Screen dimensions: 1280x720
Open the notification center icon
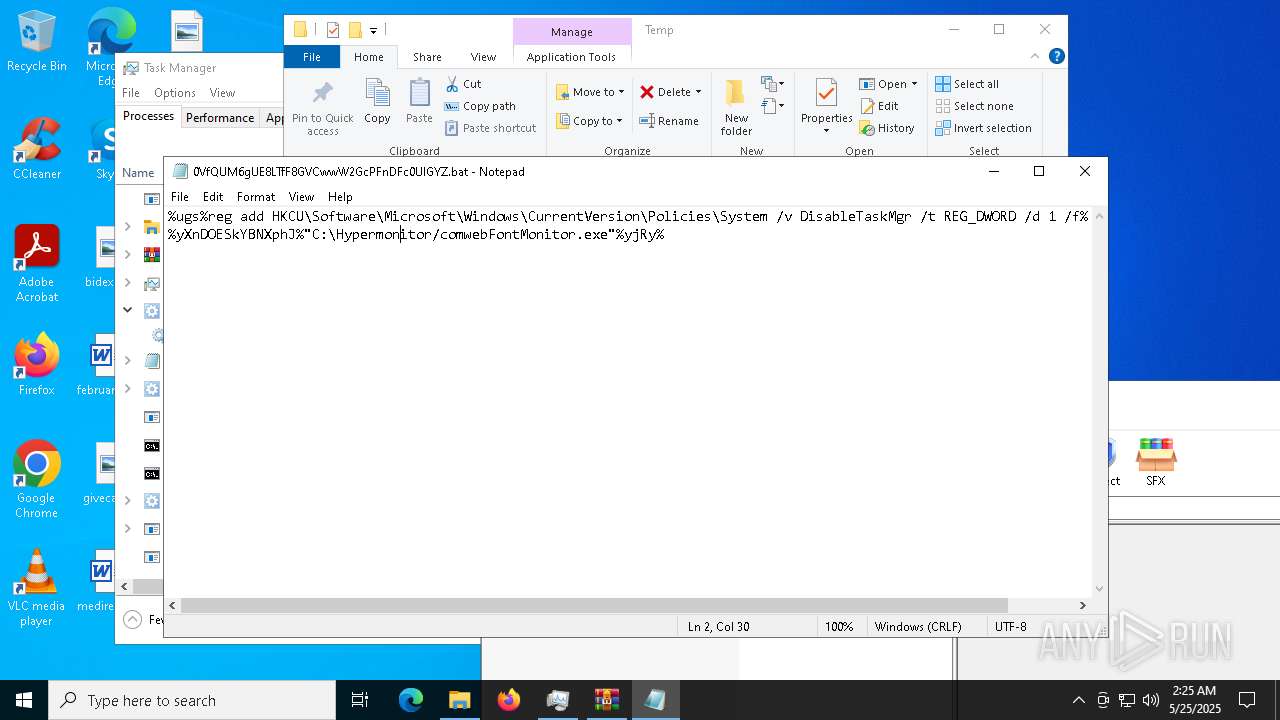pos(1247,700)
